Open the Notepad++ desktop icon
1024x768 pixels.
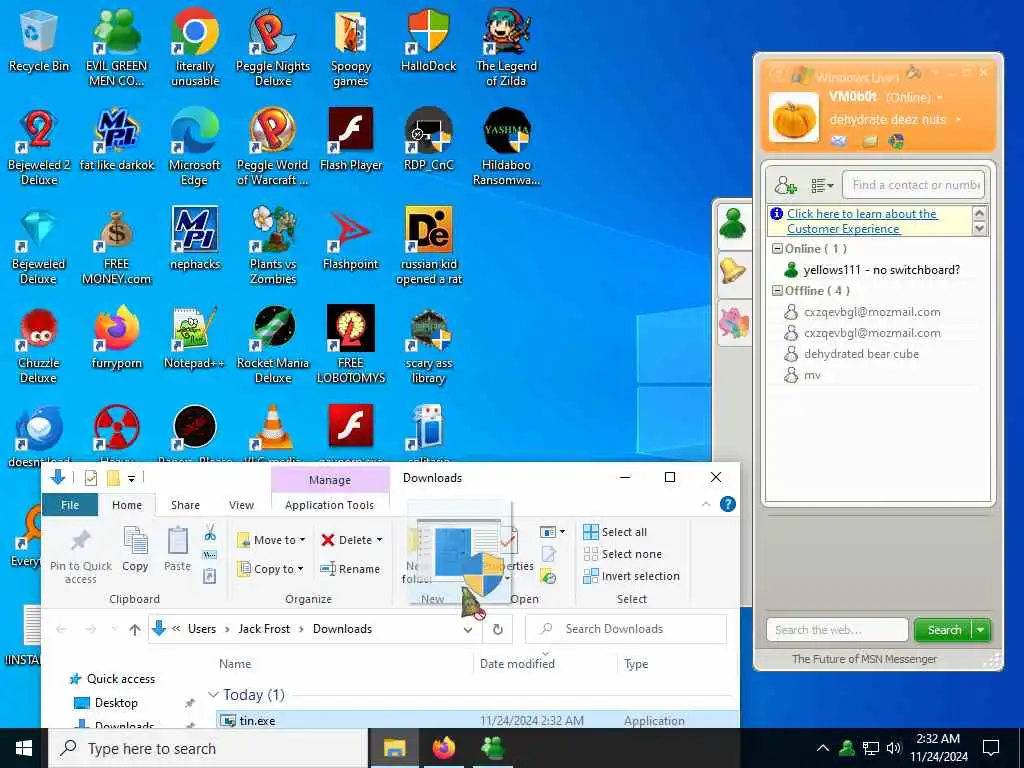tap(195, 338)
